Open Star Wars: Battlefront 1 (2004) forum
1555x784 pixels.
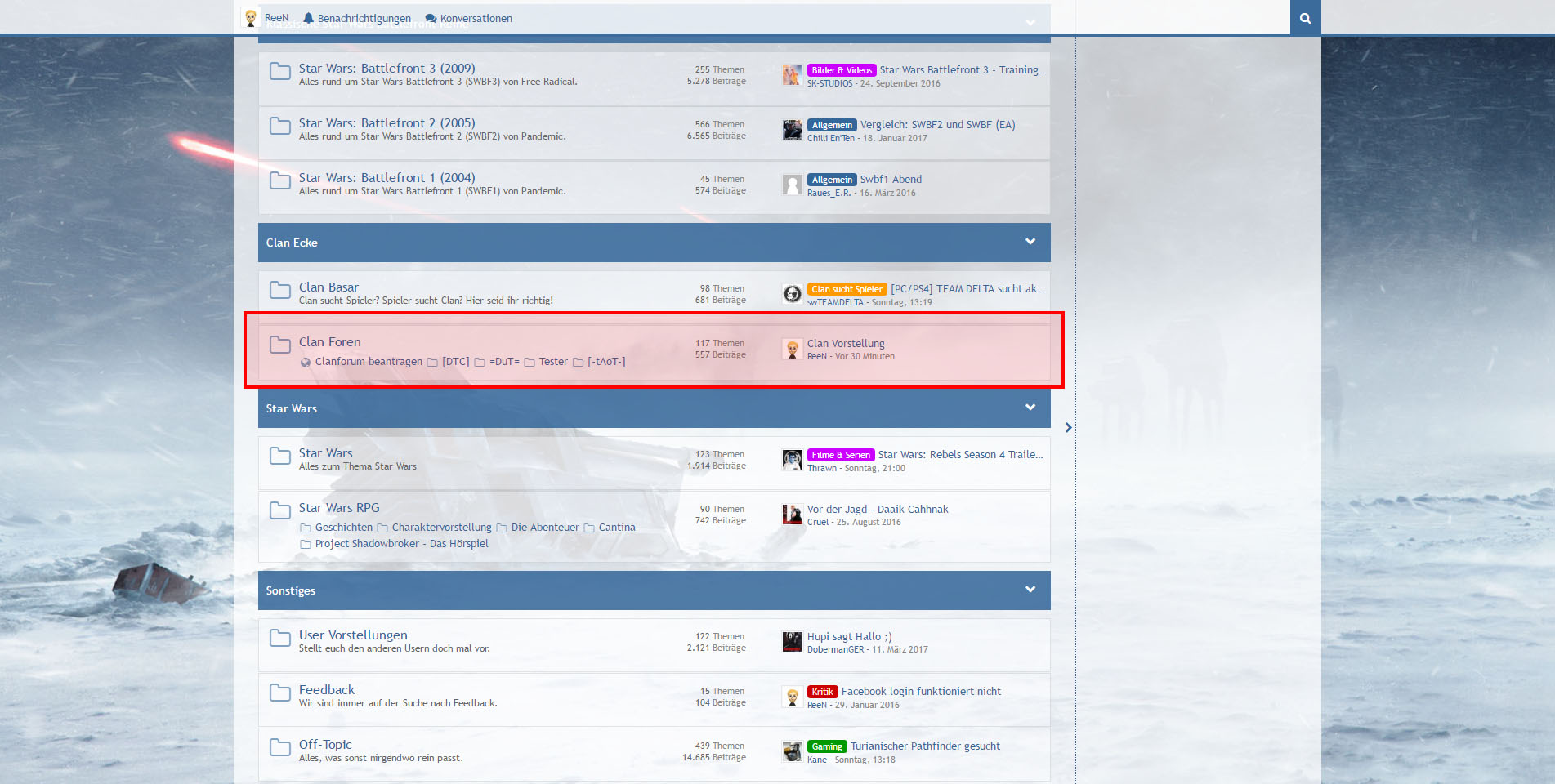(x=387, y=178)
